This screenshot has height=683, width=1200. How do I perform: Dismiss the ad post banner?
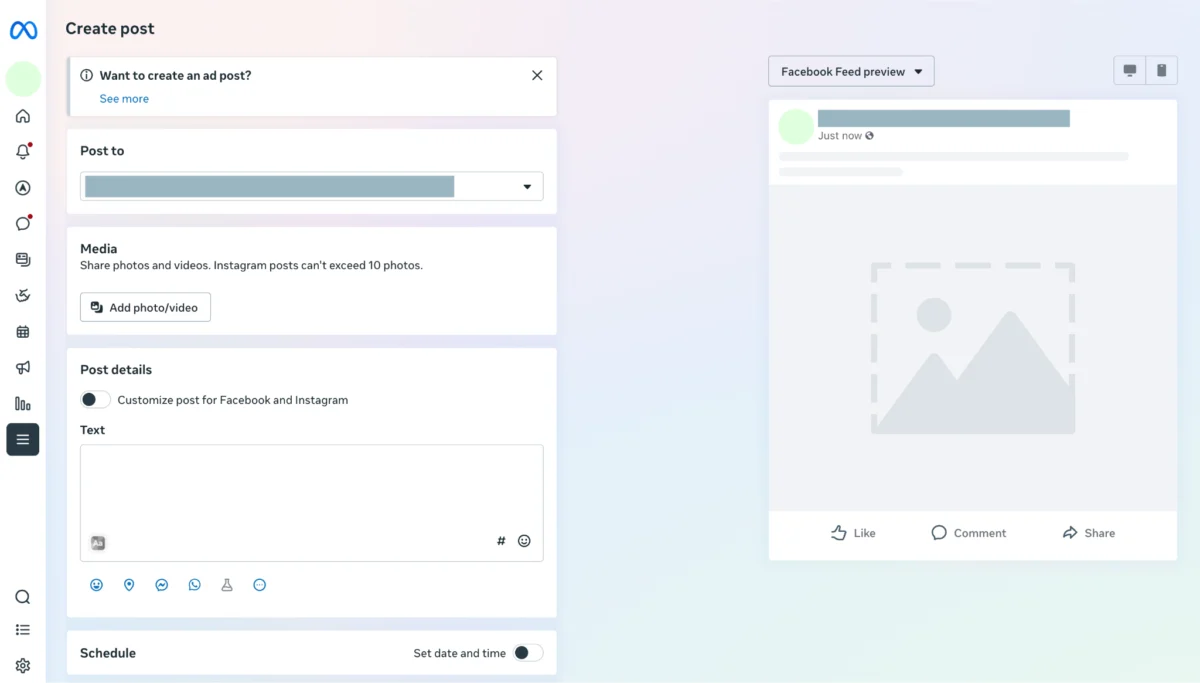[537, 76]
